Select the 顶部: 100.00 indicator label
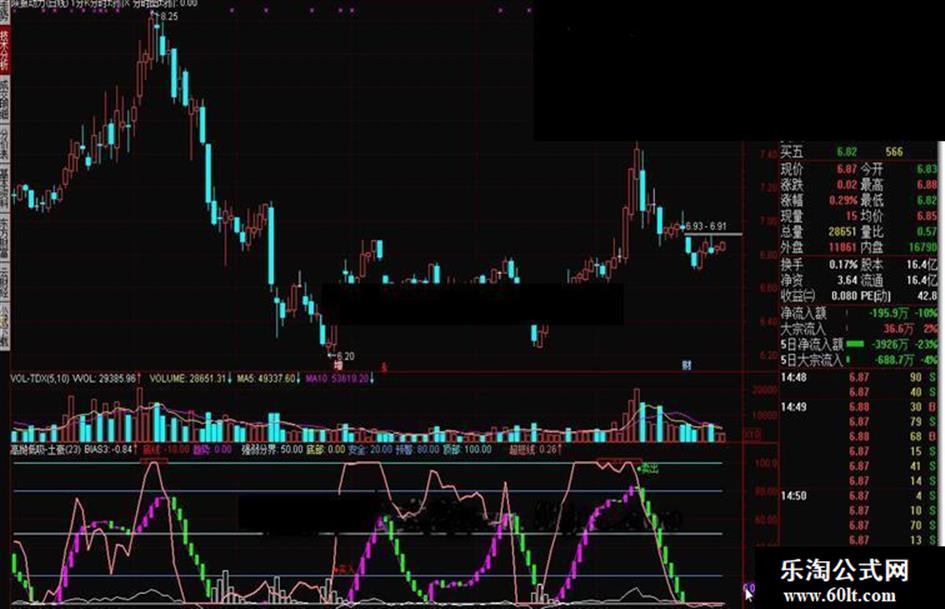This screenshot has height=609, width=945. click(x=467, y=449)
